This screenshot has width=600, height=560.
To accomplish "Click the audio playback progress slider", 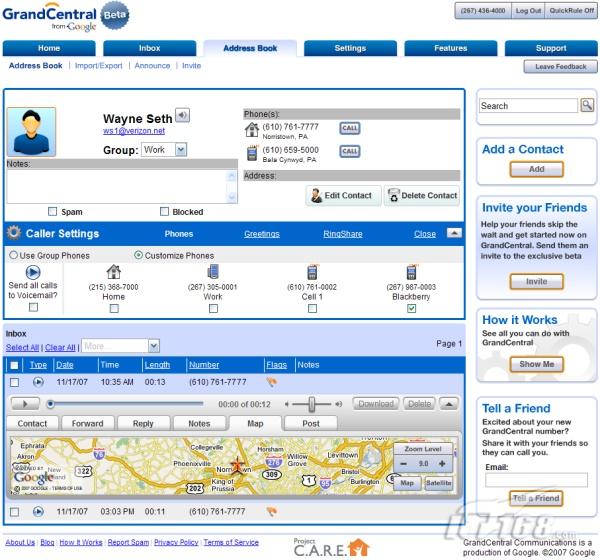I will click(125, 403).
